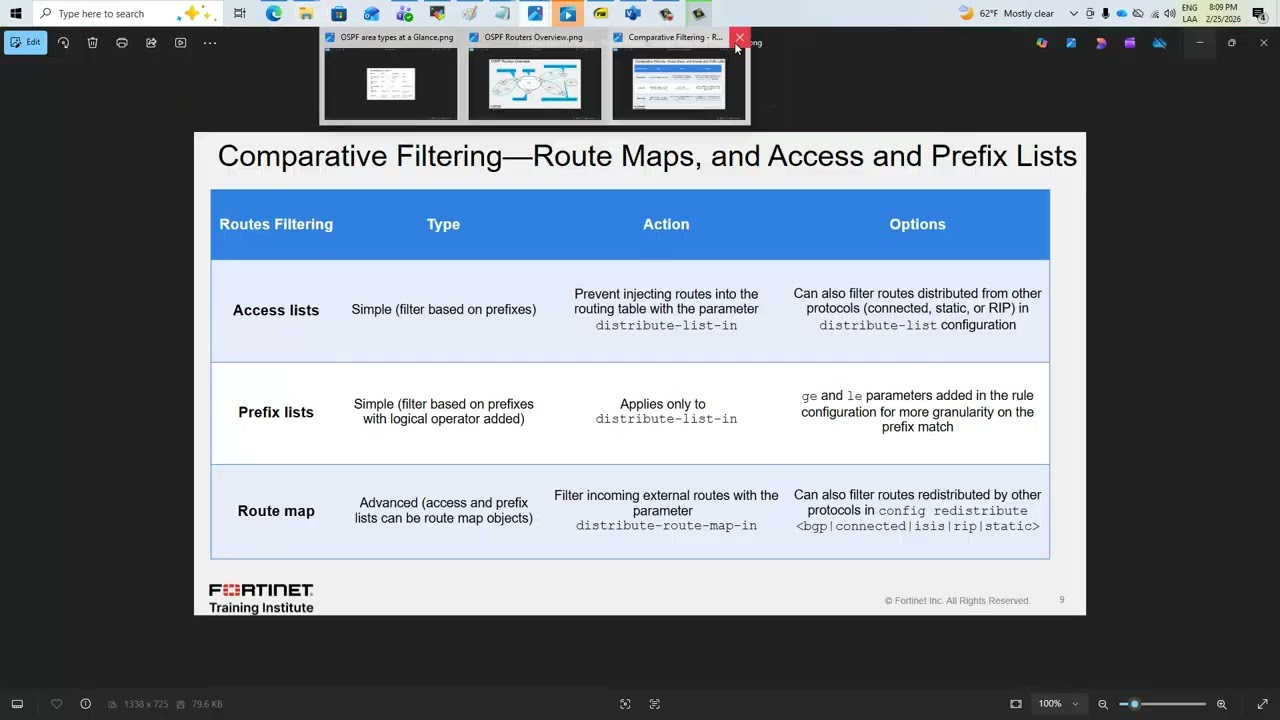The image size is (1280, 720).
Task: Toggle the filmstrip icon in the bottom bar
Action: pyautogui.click(x=17, y=704)
